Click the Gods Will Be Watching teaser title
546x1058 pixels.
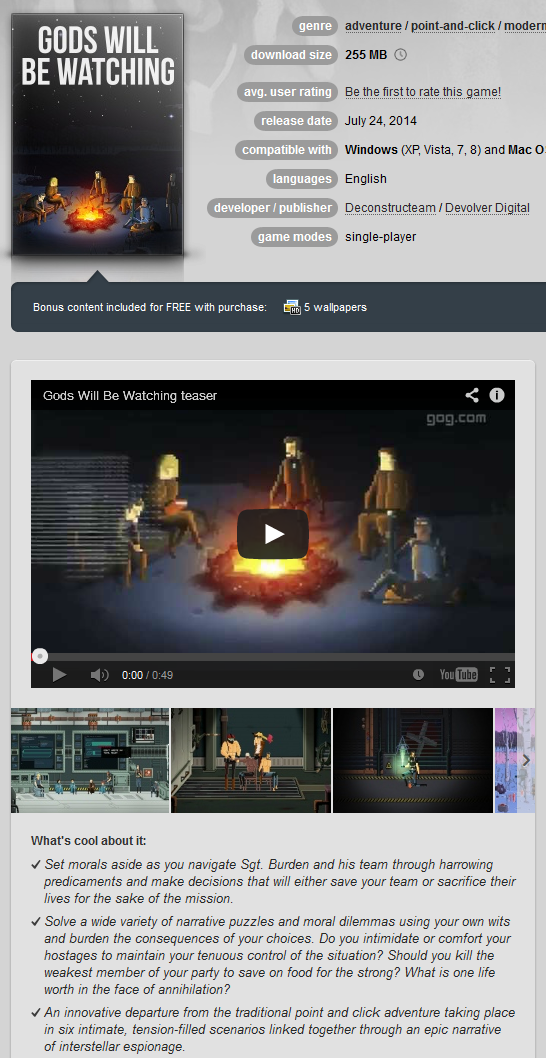pos(130,395)
